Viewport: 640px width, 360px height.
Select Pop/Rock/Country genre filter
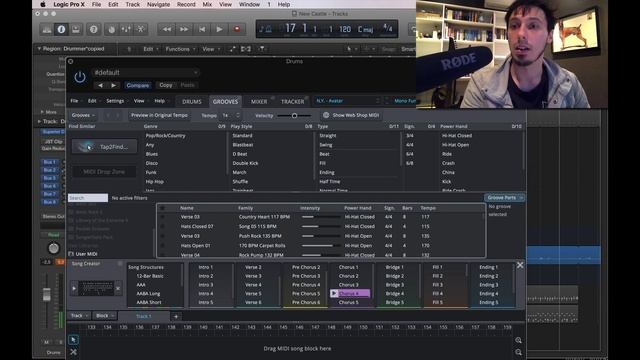point(165,136)
